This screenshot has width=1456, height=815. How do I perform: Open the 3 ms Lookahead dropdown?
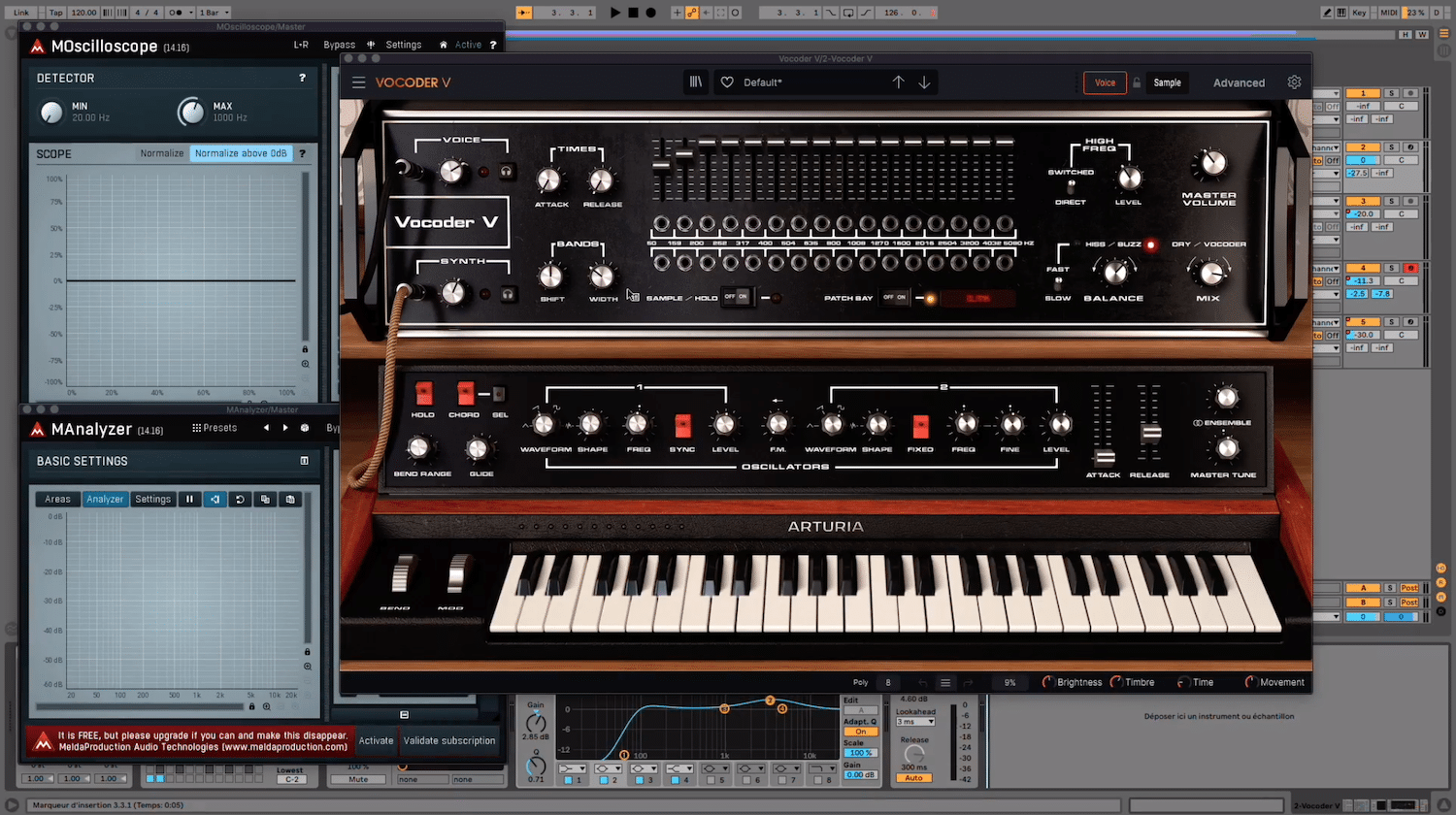pos(915,722)
